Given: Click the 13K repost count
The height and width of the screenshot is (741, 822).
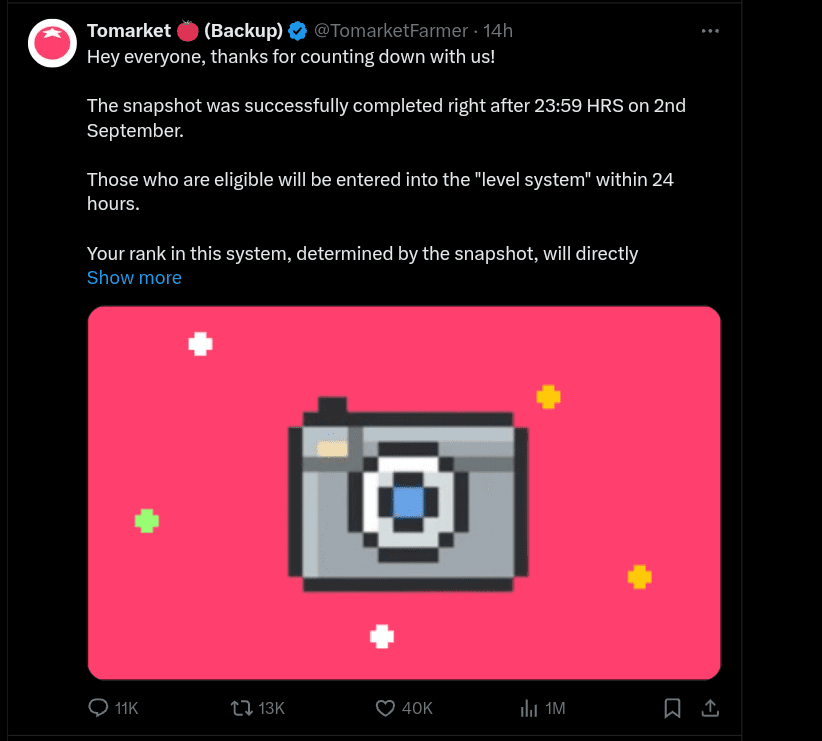Looking at the screenshot, I should click(271, 708).
